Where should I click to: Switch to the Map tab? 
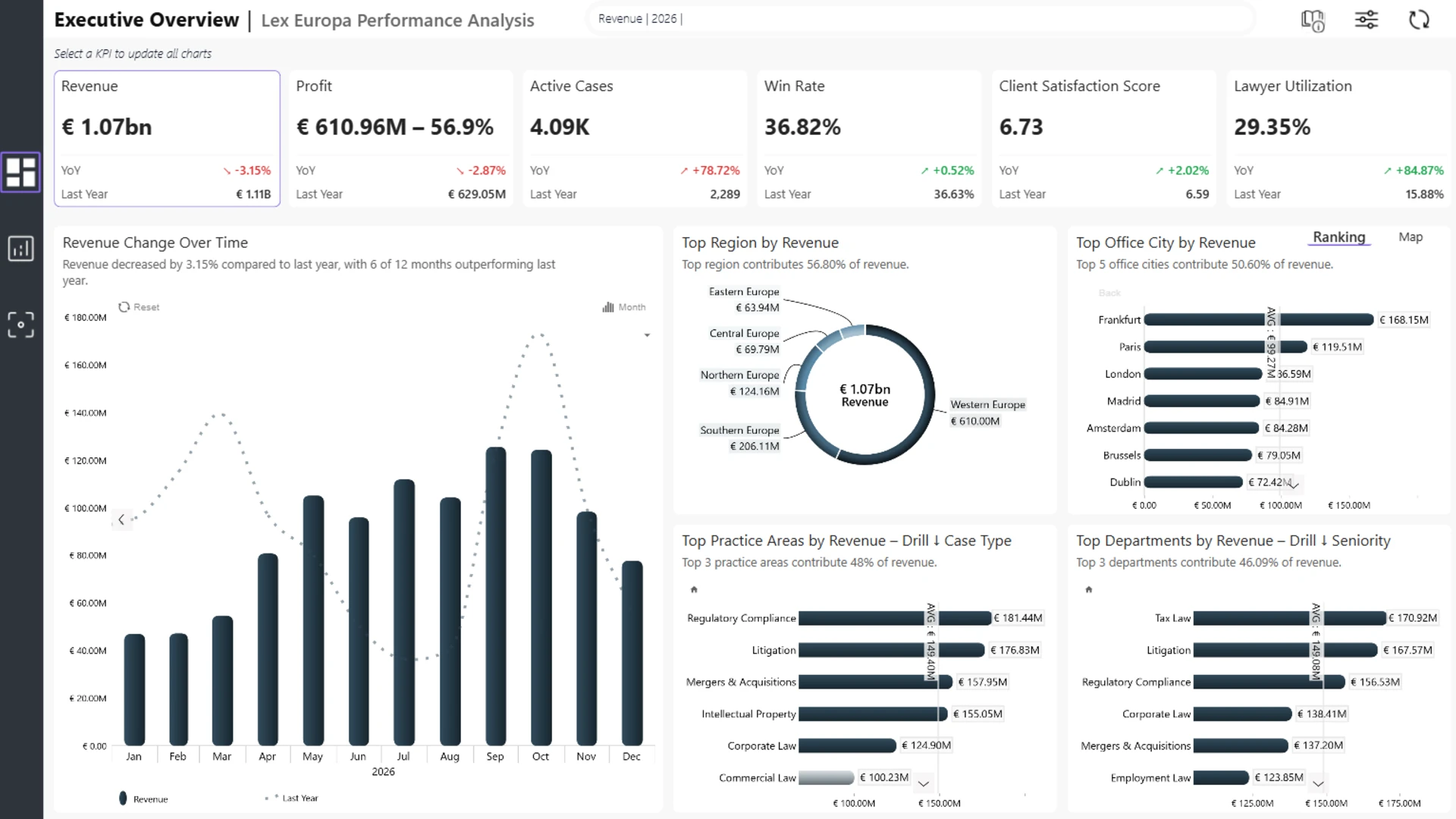pyautogui.click(x=1410, y=237)
